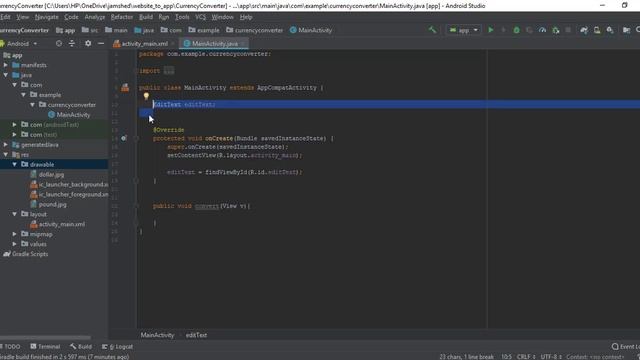This screenshot has height=360, width=640.
Task: Select the ic_launcher_background file
Action: [x=69, y=184]
